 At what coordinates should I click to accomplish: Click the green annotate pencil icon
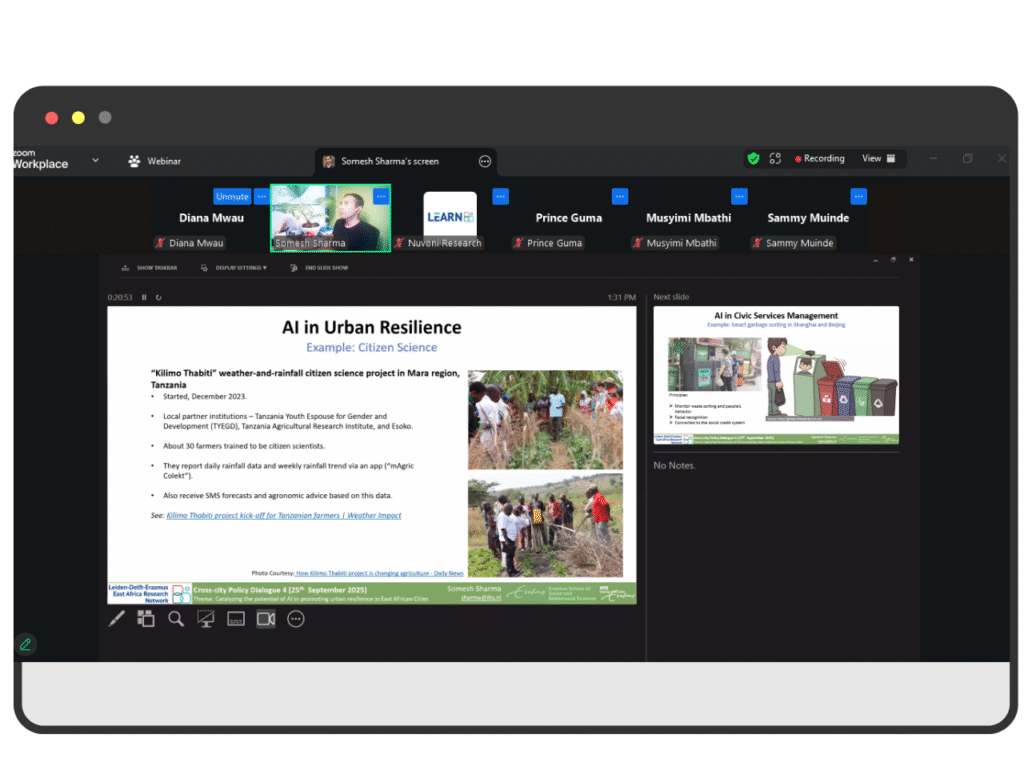pyautogui.click(x=26, y=644)
